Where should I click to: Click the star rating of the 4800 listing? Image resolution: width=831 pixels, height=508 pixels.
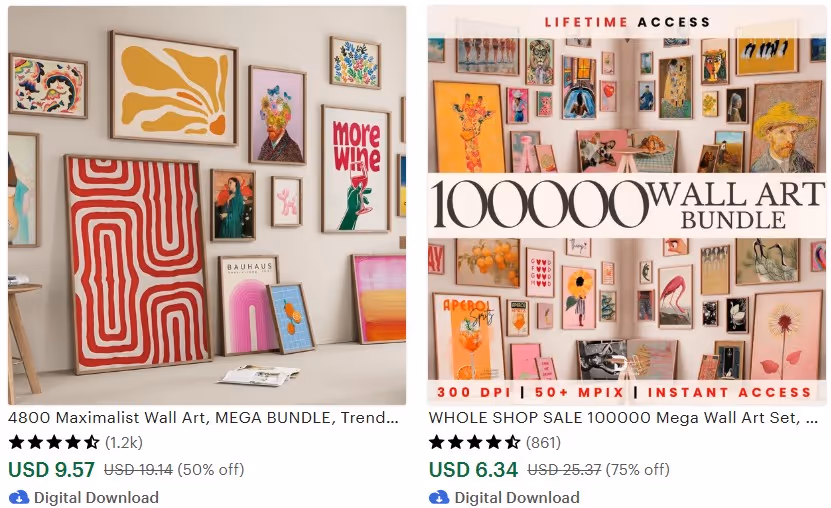point(54,442)
